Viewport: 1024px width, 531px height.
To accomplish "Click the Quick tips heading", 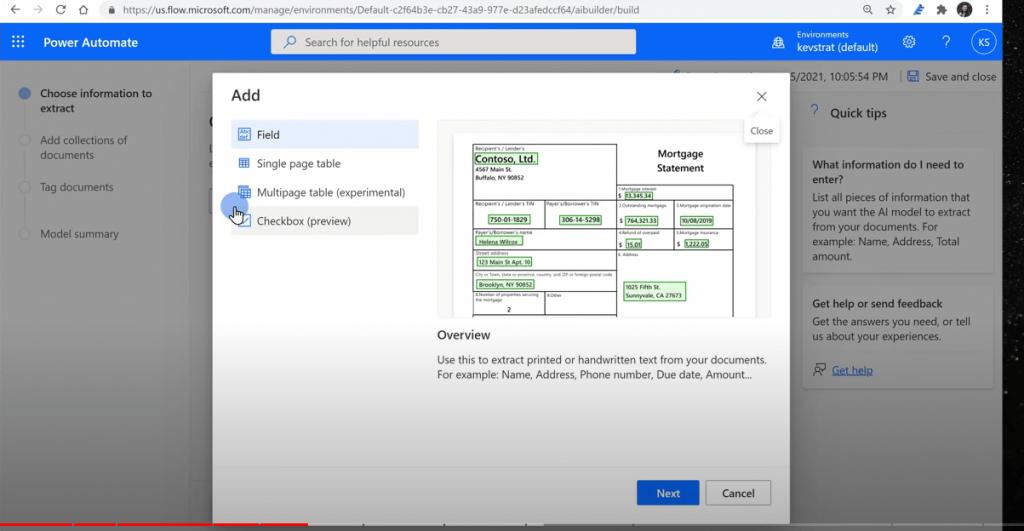I will 858,113.
